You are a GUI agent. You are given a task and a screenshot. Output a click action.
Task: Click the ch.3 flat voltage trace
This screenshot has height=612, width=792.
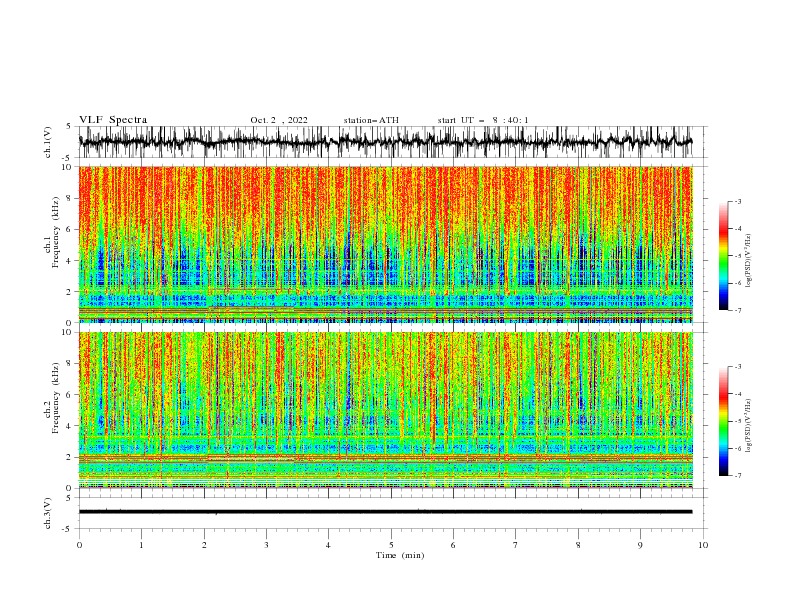click(x=385, y=512)
